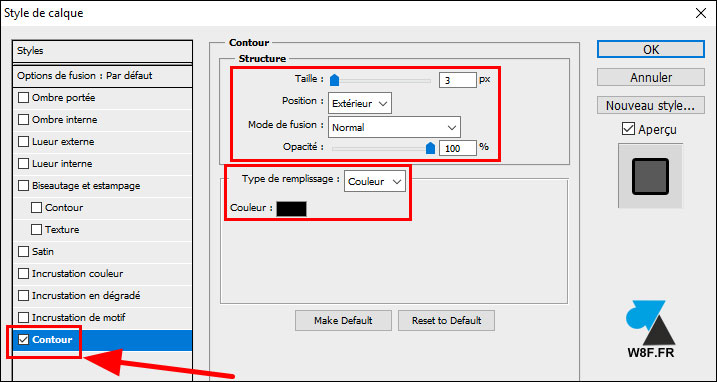The width and height of the screenshot is (717, 382).
Task: Click the Taille px input field
Action: point(457,80)
